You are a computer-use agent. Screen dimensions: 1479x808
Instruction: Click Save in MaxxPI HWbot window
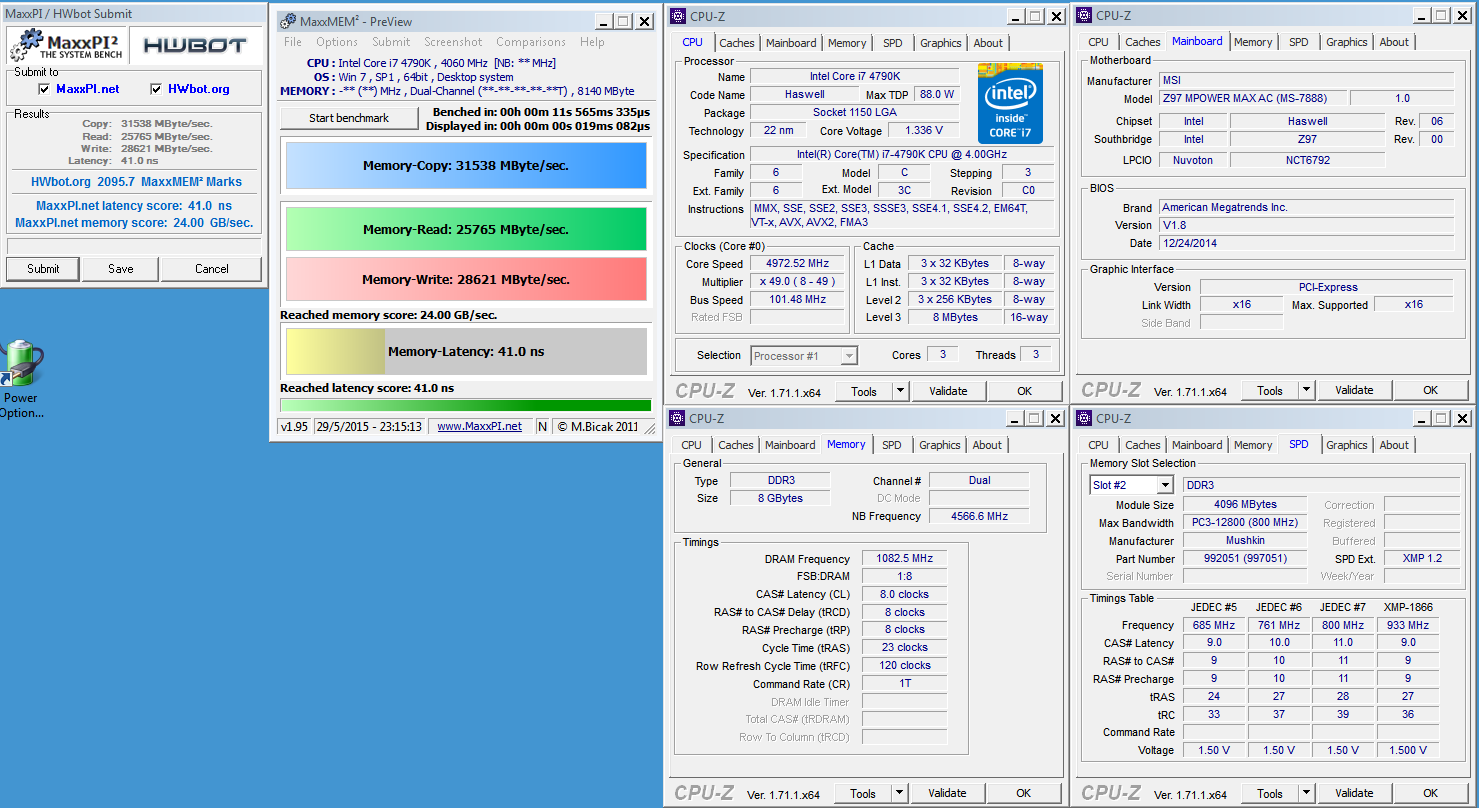coord(121,269)
